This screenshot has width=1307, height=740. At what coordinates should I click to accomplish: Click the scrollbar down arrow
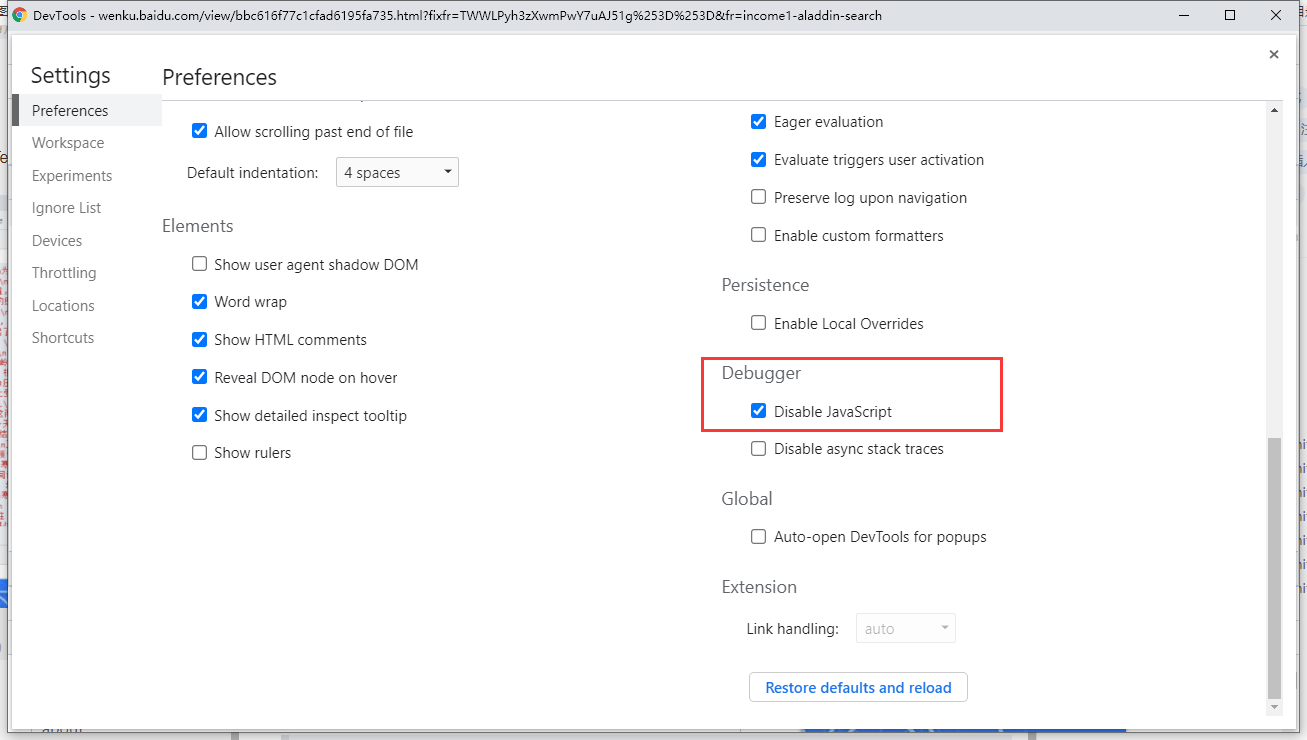click(x=1274, y=707)
